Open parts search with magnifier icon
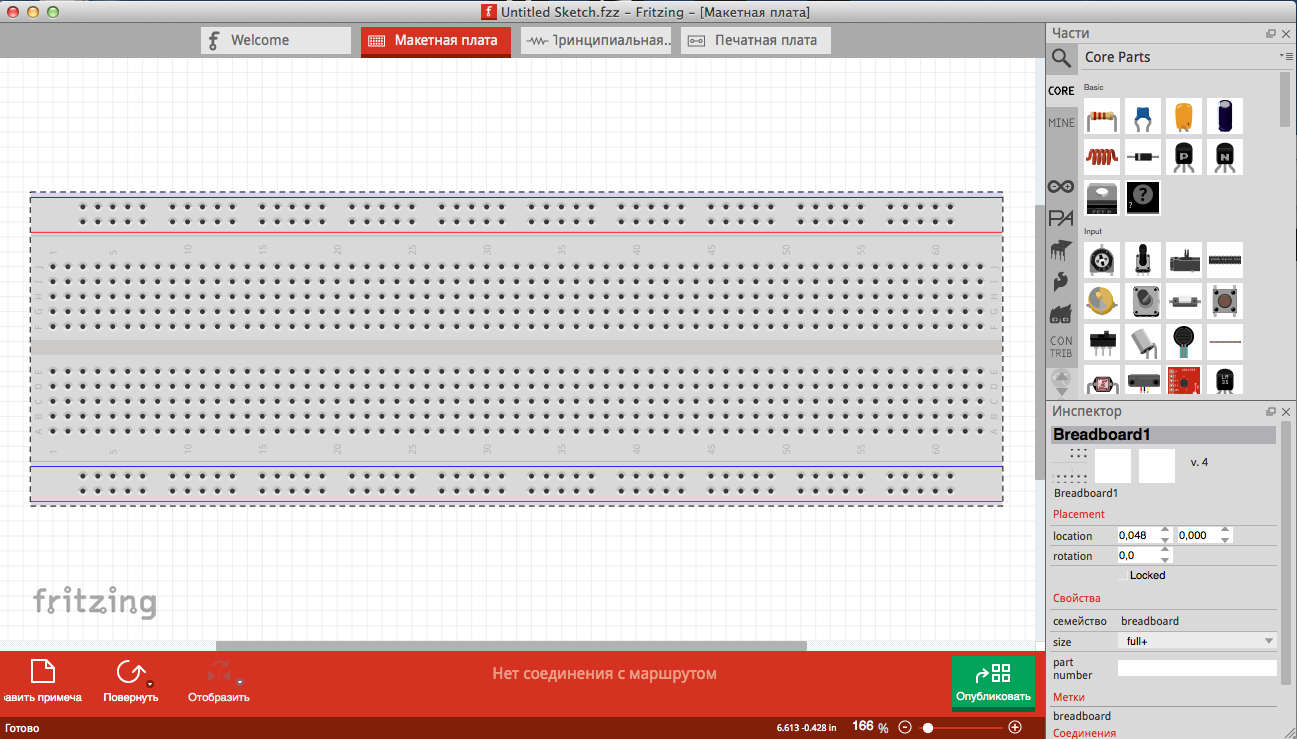 tap(1061, 58)
